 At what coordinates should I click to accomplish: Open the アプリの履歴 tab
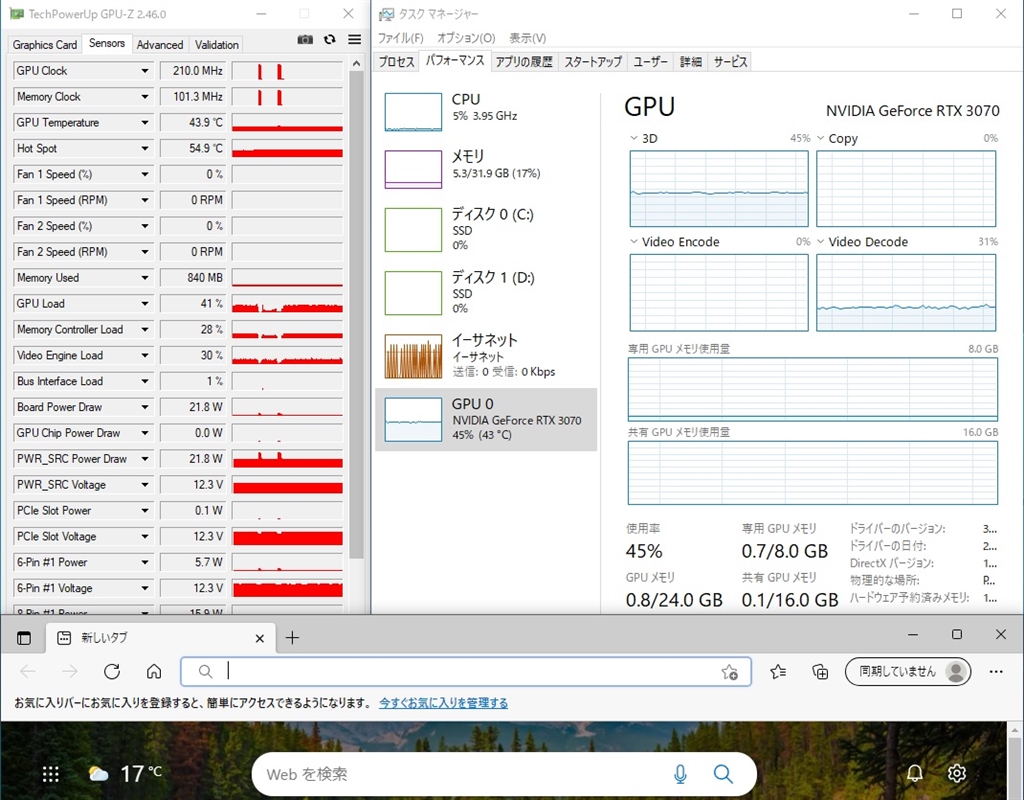(x=524, y=62)
